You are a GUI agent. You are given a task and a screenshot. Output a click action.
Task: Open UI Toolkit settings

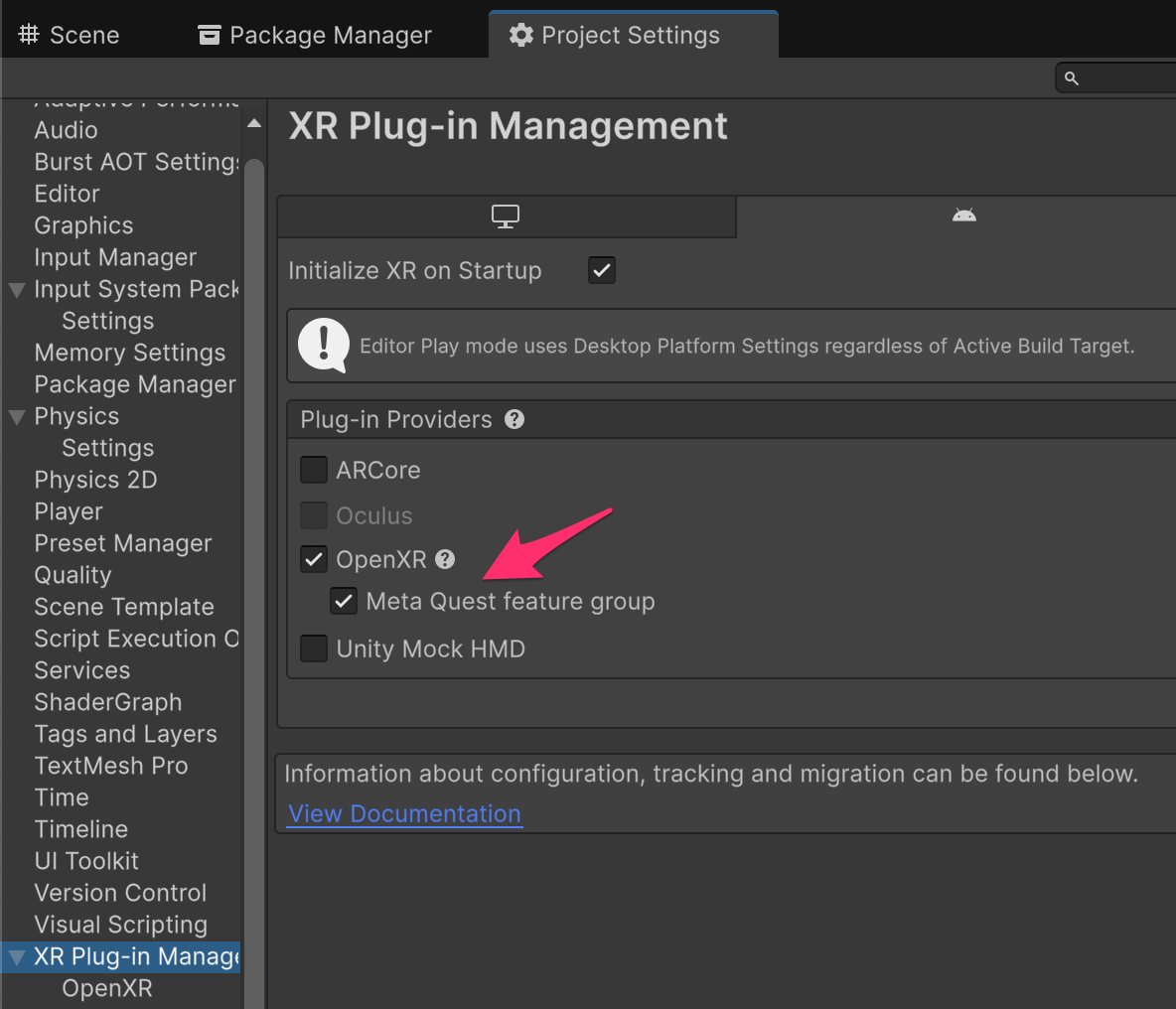pos(86,861)
